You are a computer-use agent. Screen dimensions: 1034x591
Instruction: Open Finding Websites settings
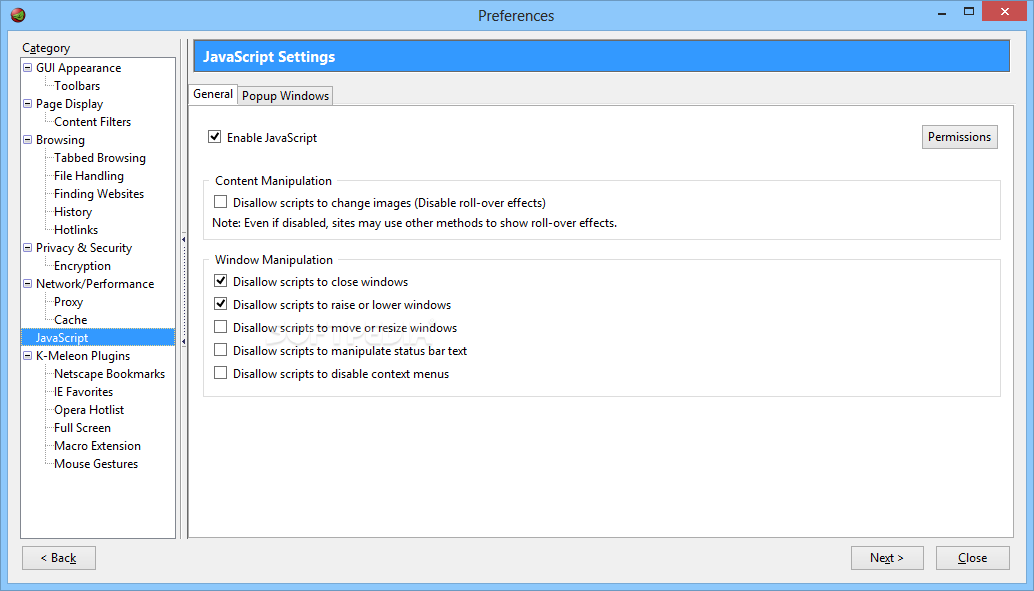tap(99, 194)
